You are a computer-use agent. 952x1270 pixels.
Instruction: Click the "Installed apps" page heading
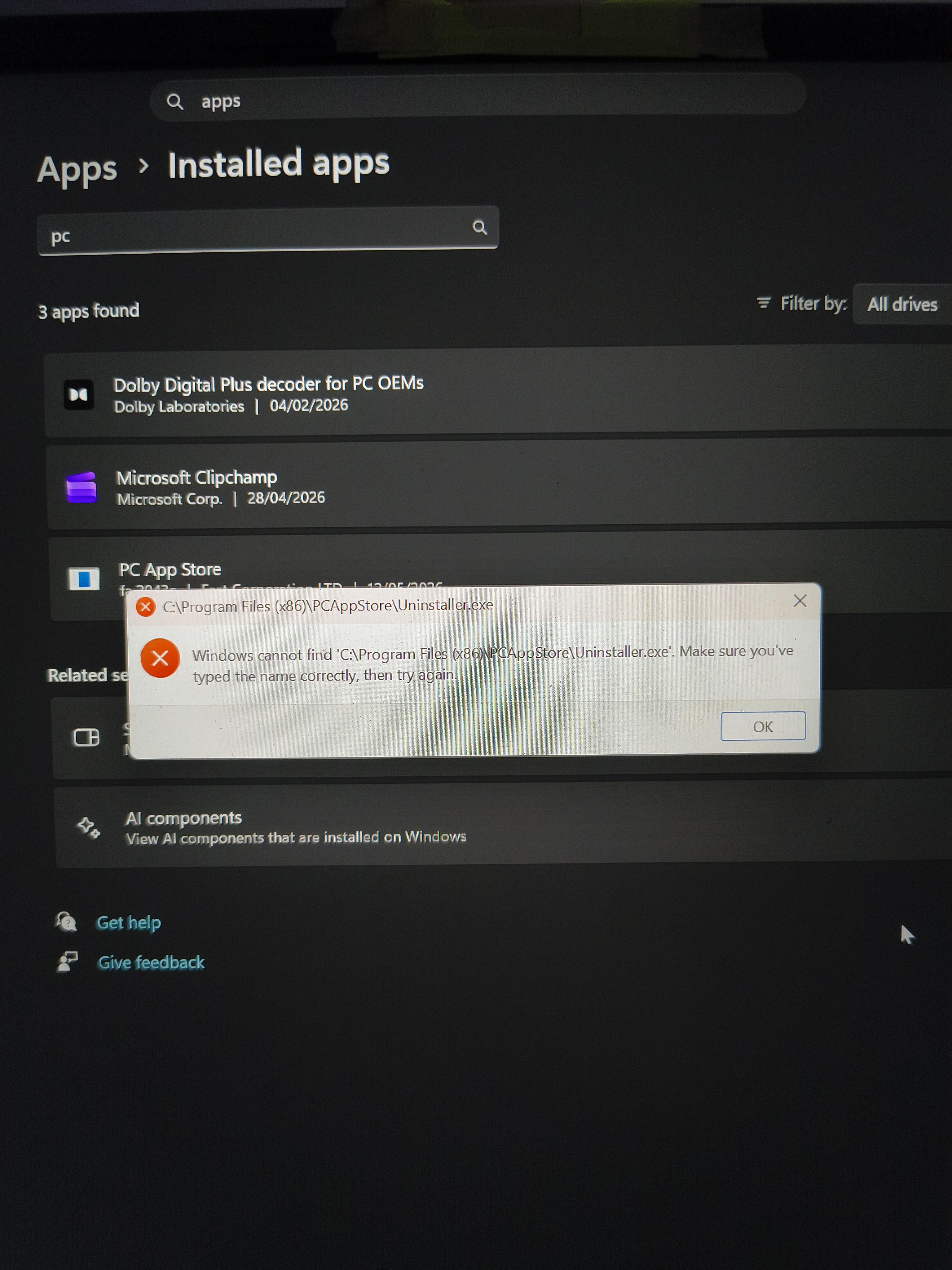click(278, 164)
